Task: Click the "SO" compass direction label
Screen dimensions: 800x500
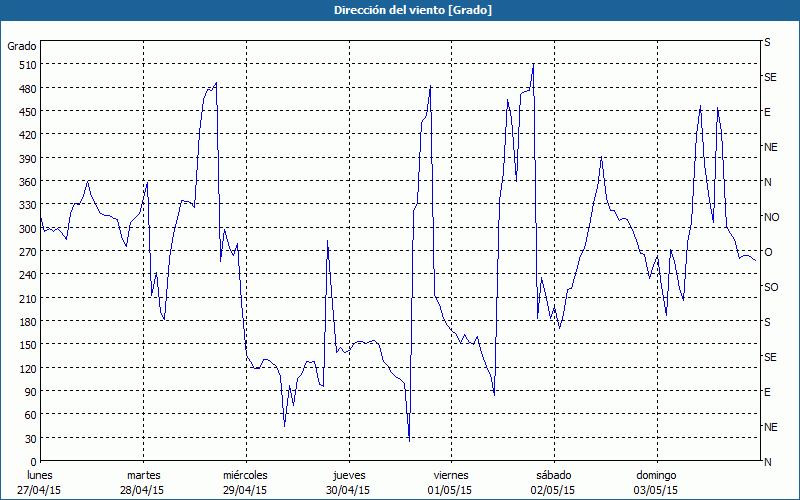Action: [770, 287]
